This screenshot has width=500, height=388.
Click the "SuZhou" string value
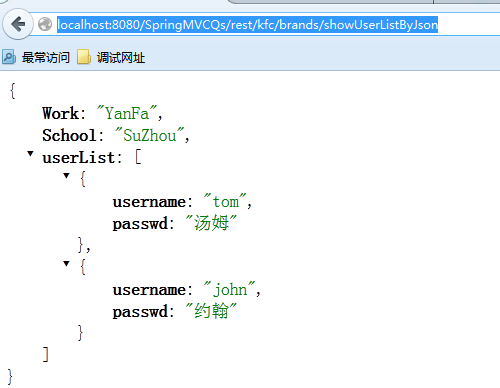click(149, 135)
